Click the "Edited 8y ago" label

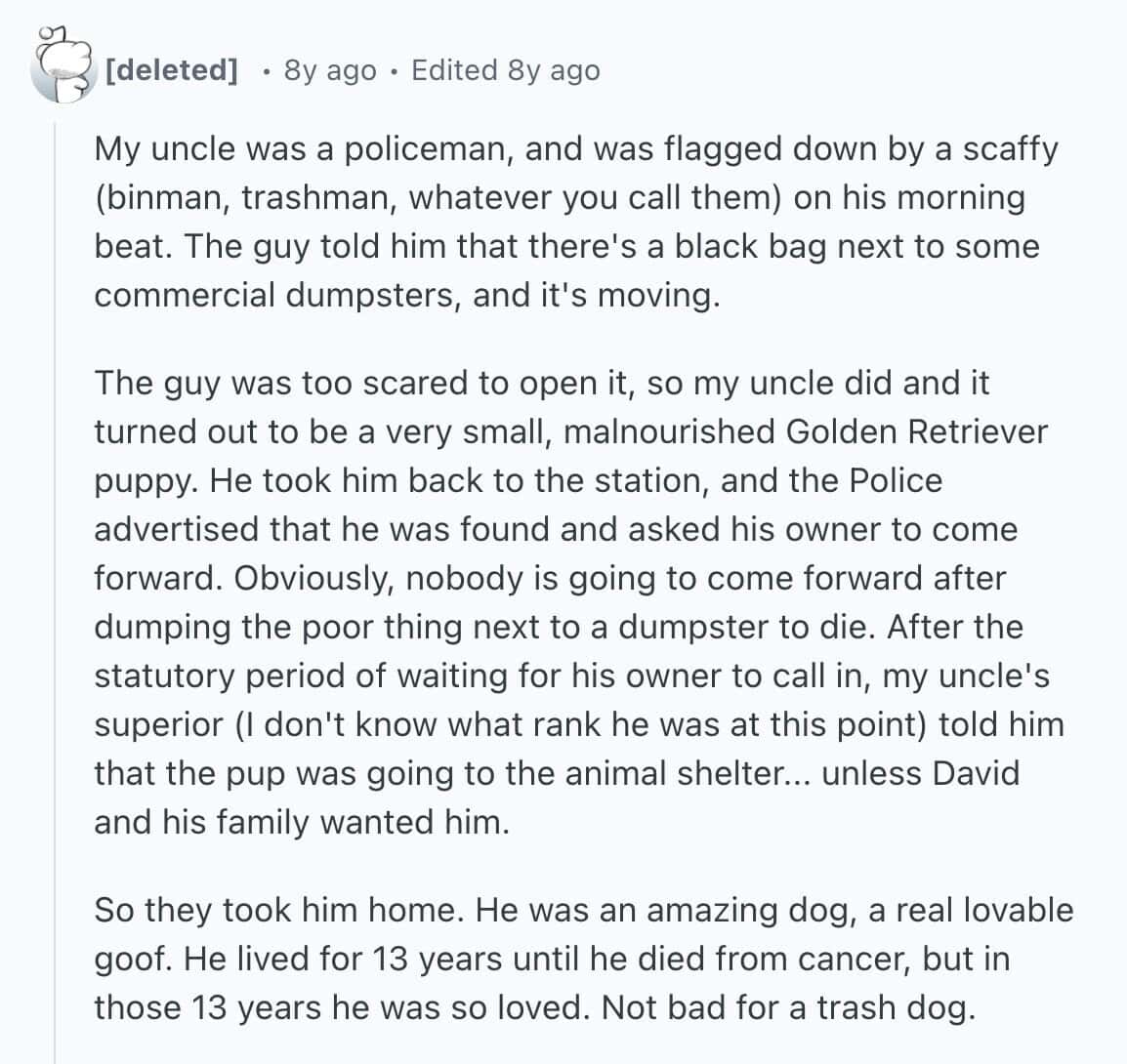tap(505, 70)
